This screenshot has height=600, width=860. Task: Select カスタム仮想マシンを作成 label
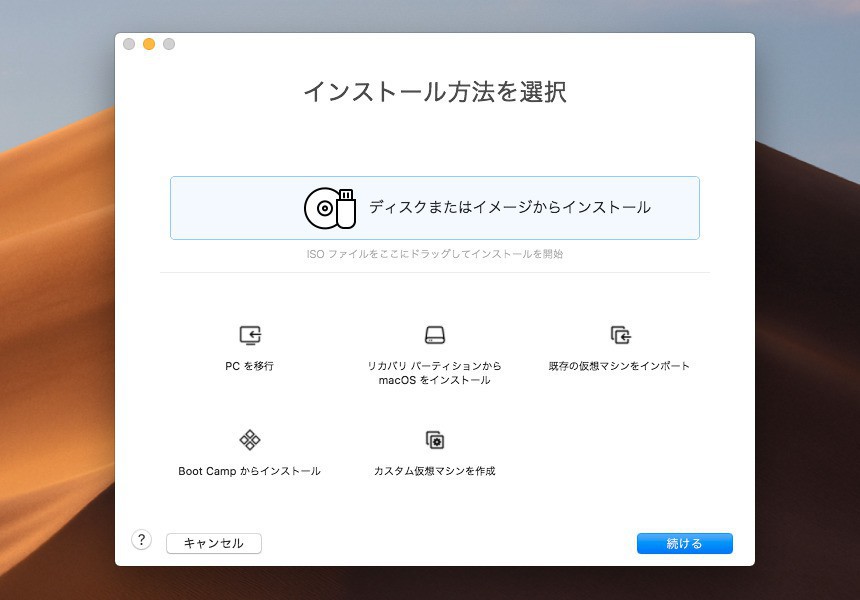pos(434,471)
